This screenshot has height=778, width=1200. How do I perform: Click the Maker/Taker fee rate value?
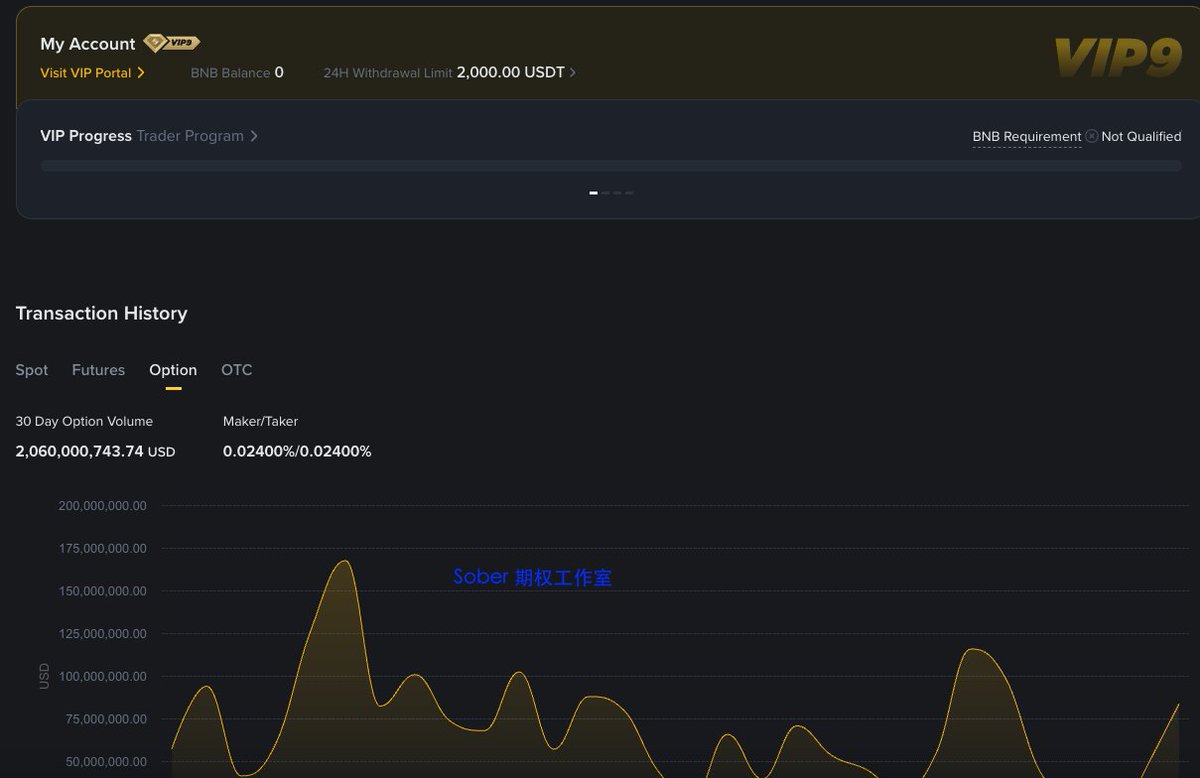point(297,451)
